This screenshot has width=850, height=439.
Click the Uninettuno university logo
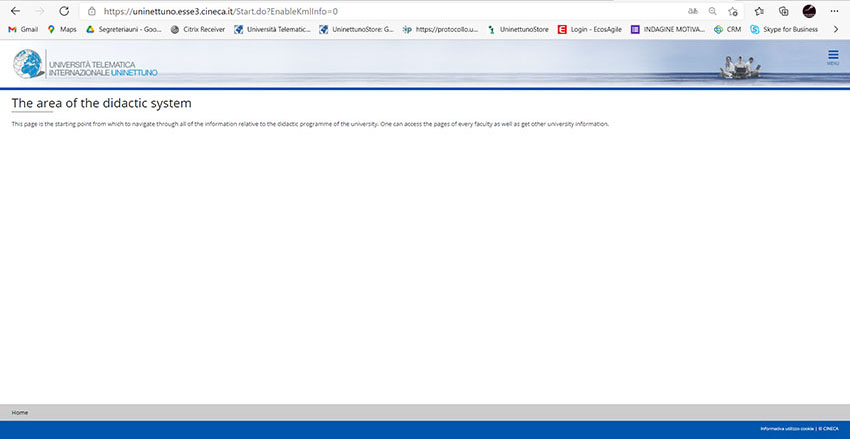[x=85, y=64]
